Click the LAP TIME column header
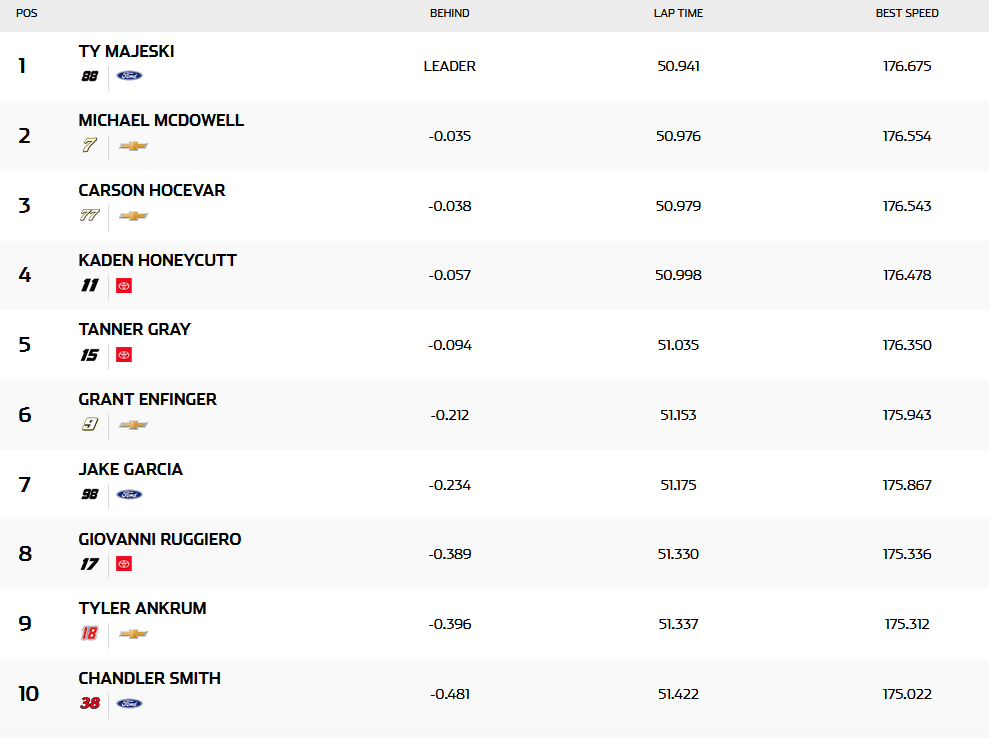Viewport: 989px width, 738px height. click(679, 14)
